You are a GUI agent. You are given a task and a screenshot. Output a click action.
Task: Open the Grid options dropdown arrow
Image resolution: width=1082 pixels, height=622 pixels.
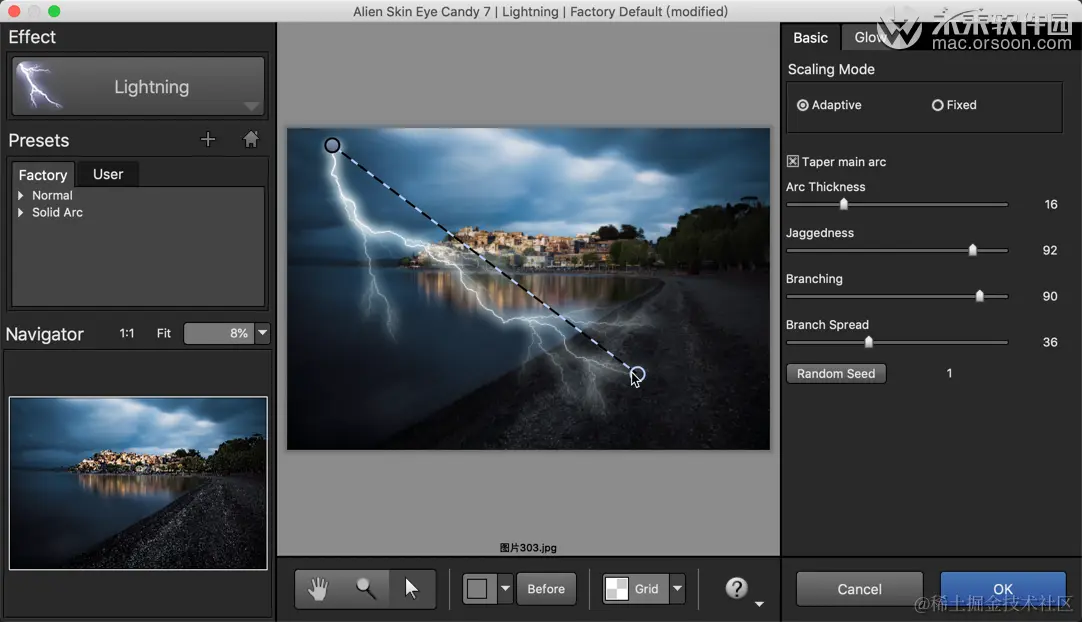tap(678, 589)
